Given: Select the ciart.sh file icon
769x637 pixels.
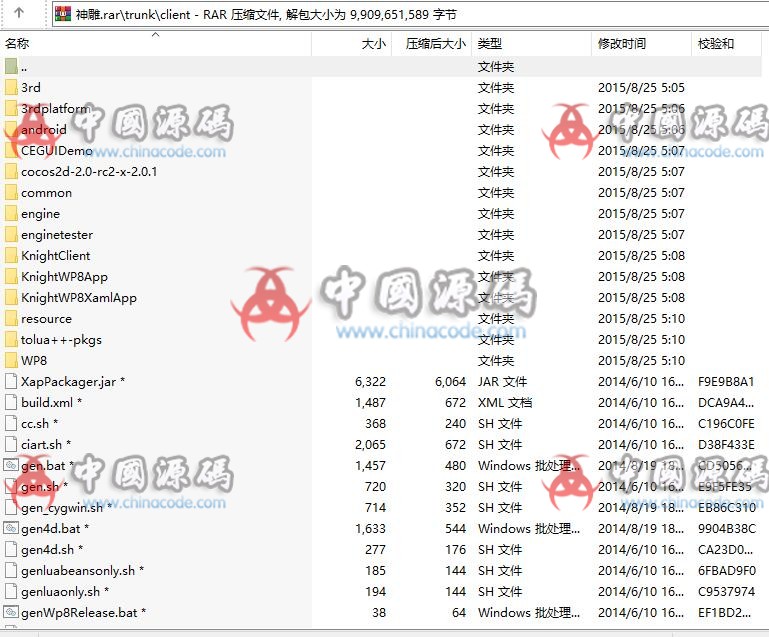Looking at the screenshot, I should [11, 444].
